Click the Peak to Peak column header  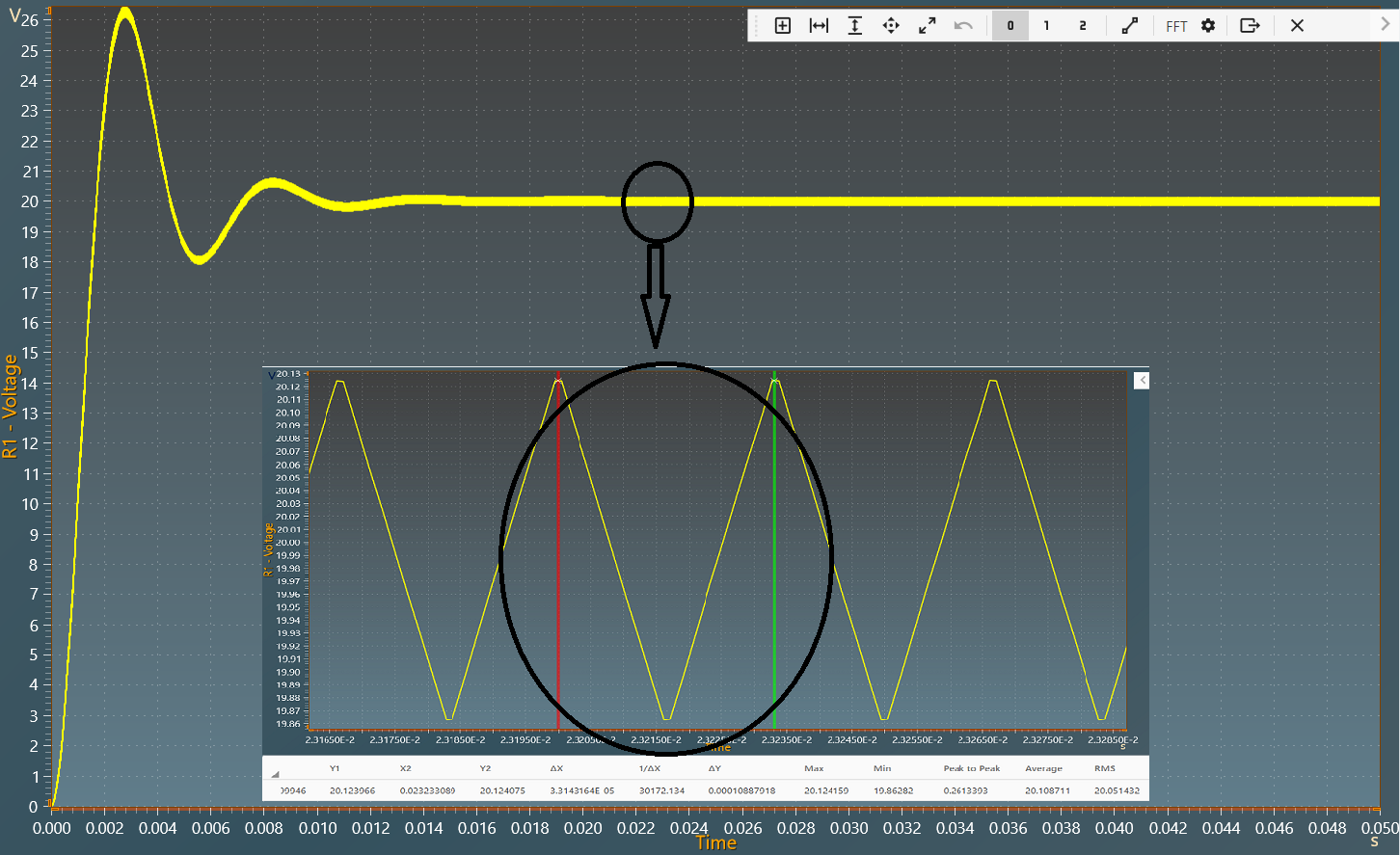coord(971,768)
